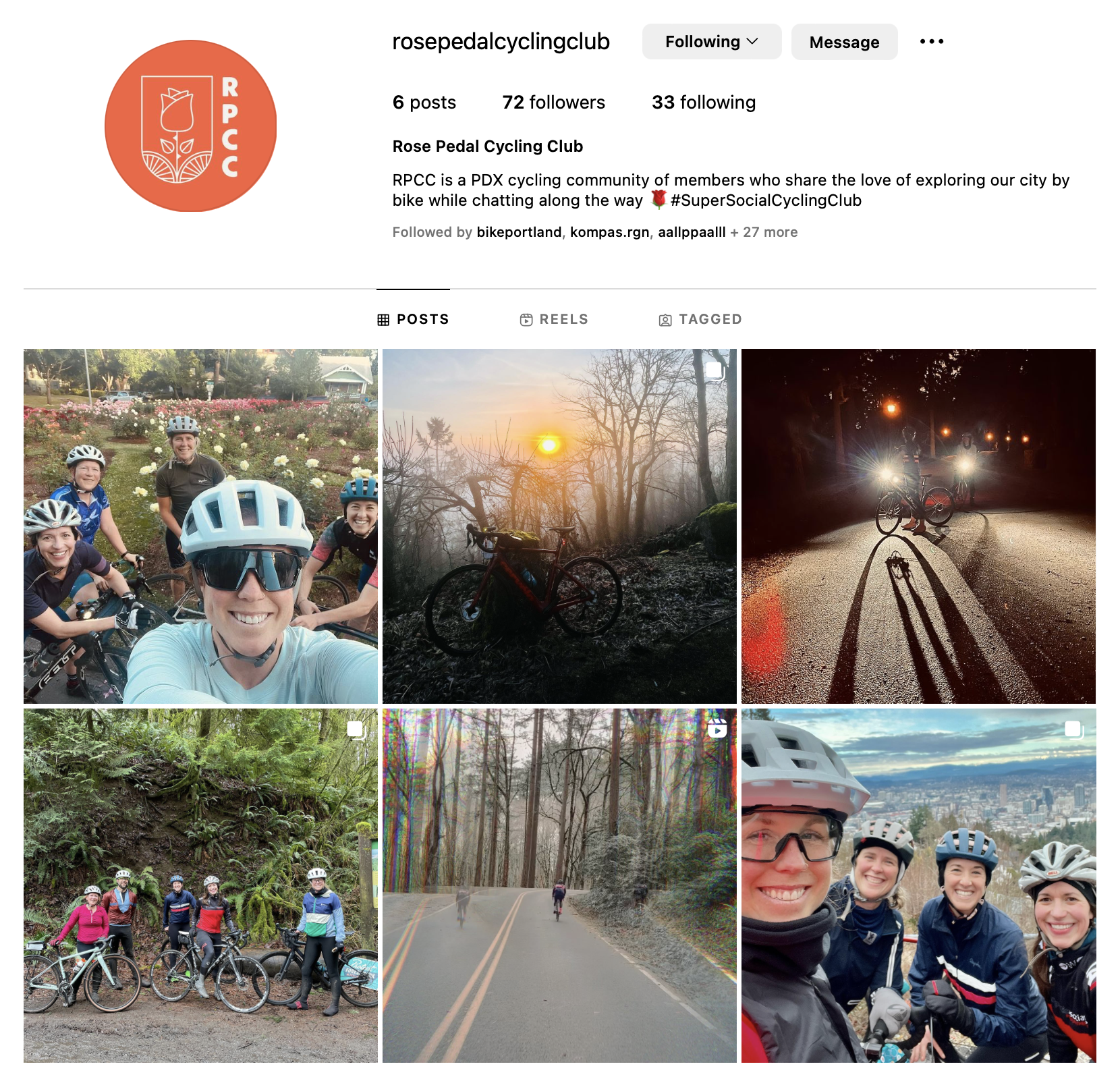The image size is (1120, 1081).
Task: Switch to the REELS tab
Action: click(x=554, y=319)
